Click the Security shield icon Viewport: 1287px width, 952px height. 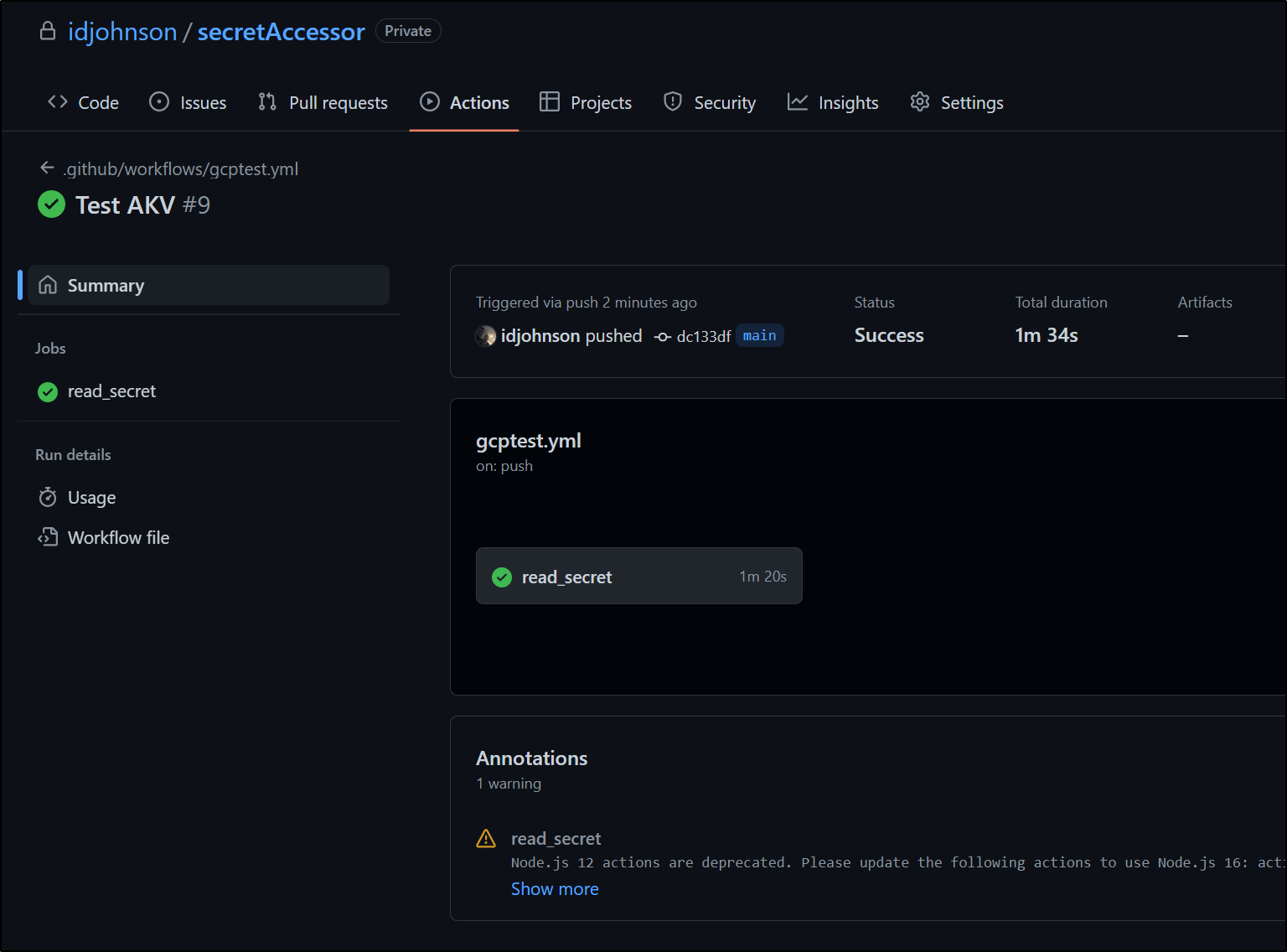click(673, 102)
